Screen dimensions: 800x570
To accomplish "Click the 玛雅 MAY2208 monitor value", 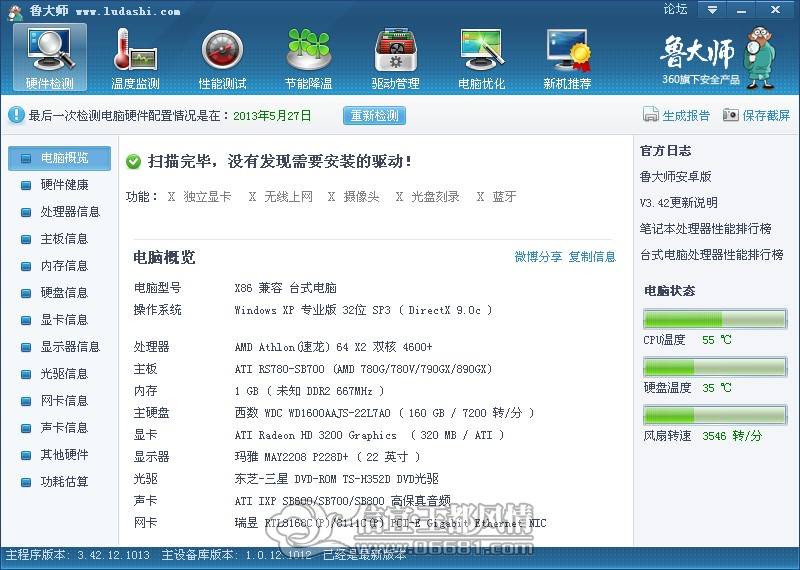I will 328,457.
